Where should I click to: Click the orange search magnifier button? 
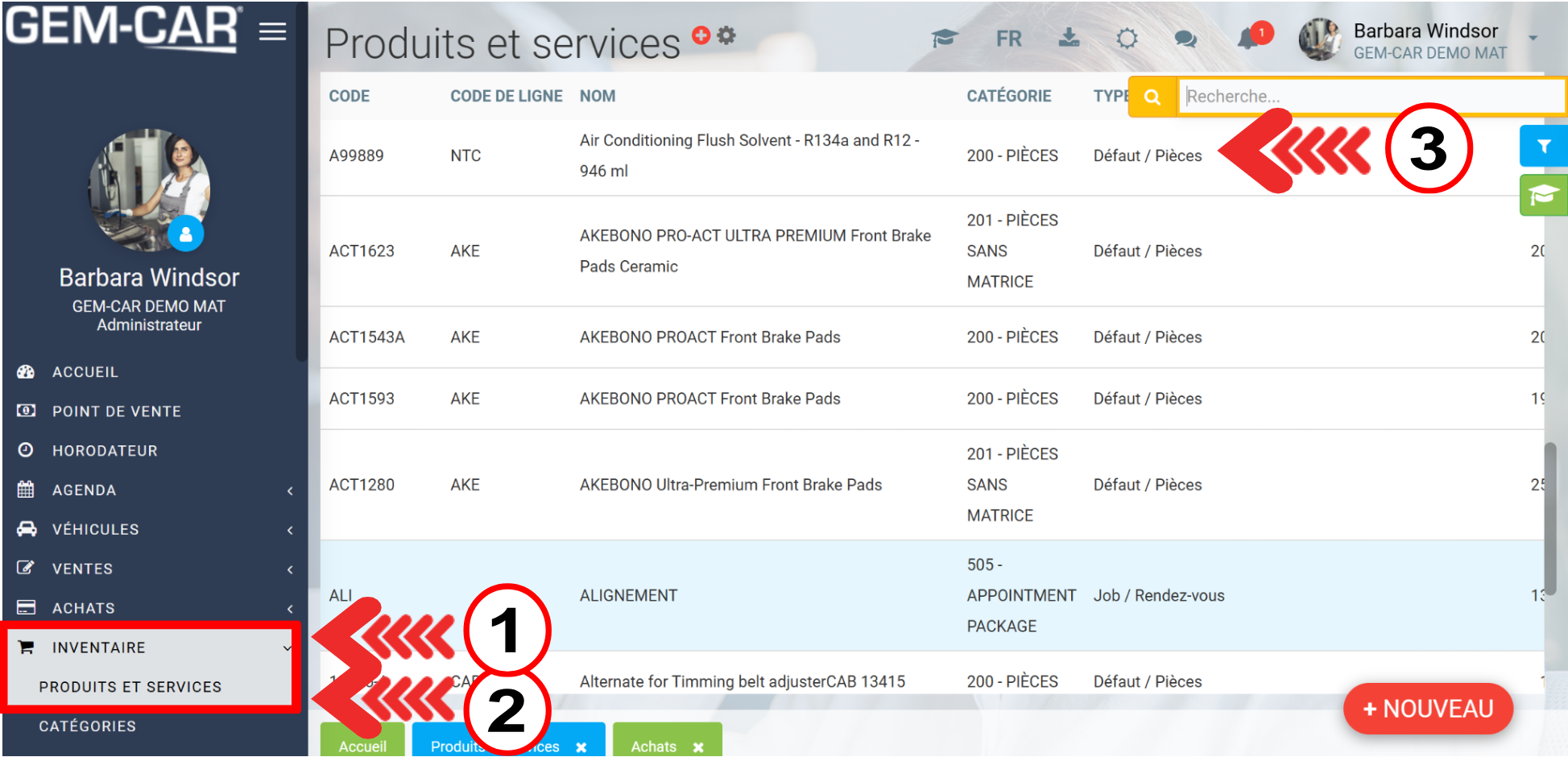click(x=1152, y=97)
